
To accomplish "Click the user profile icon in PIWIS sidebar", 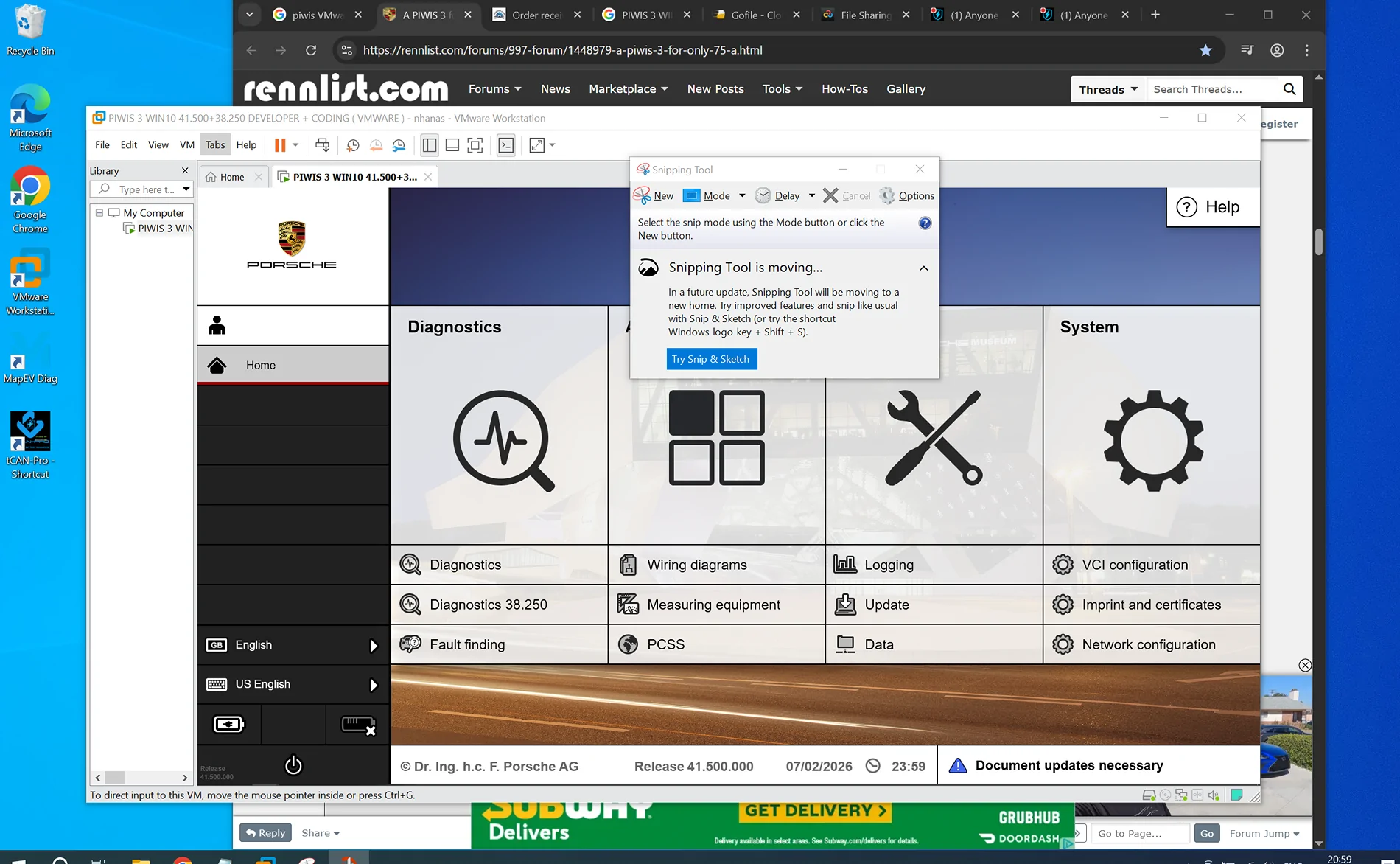I will [217, 325].
